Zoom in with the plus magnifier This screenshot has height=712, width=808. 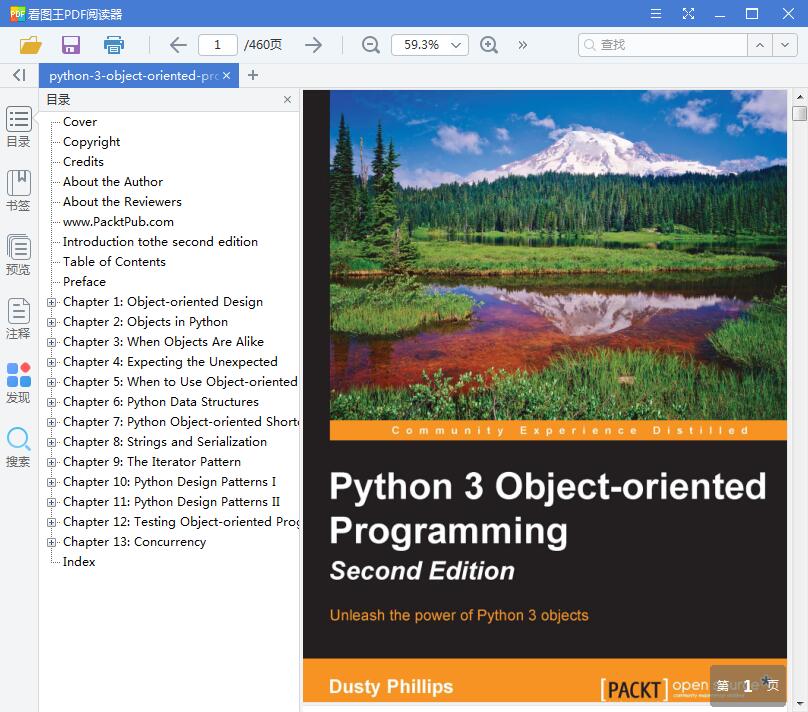point(489,45)
